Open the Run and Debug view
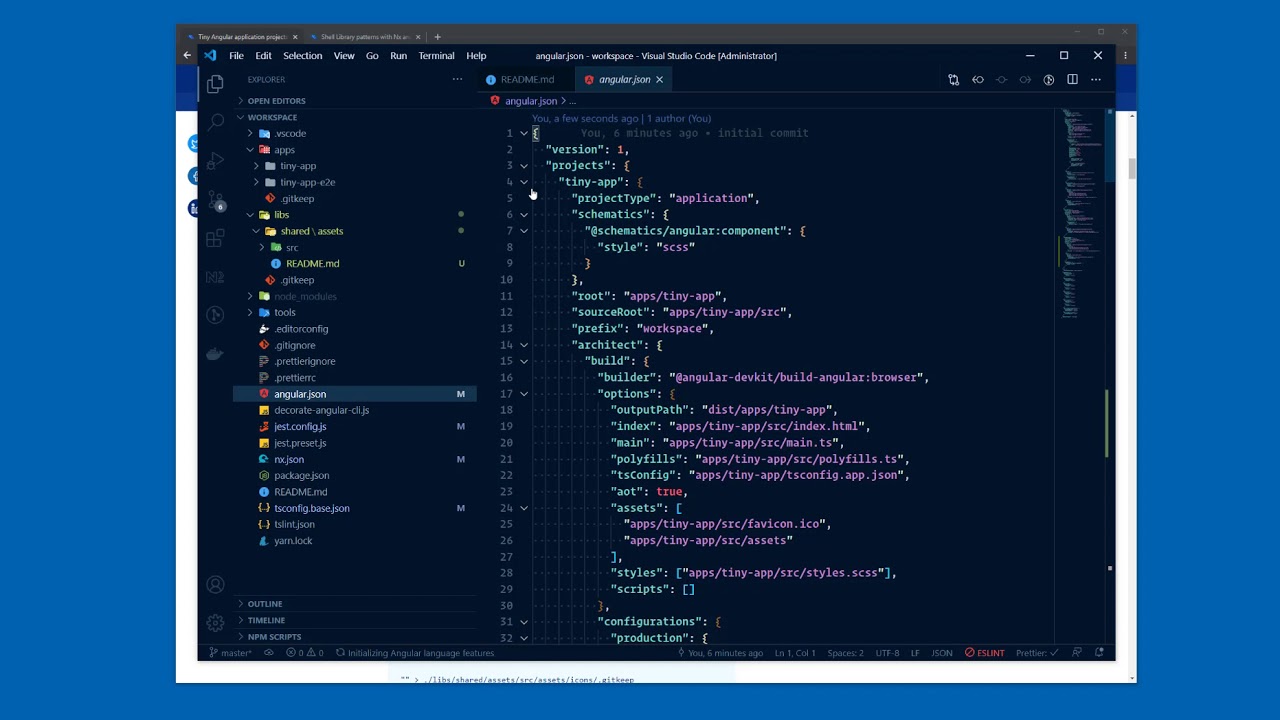1280x720 pixels. [215, 161]
